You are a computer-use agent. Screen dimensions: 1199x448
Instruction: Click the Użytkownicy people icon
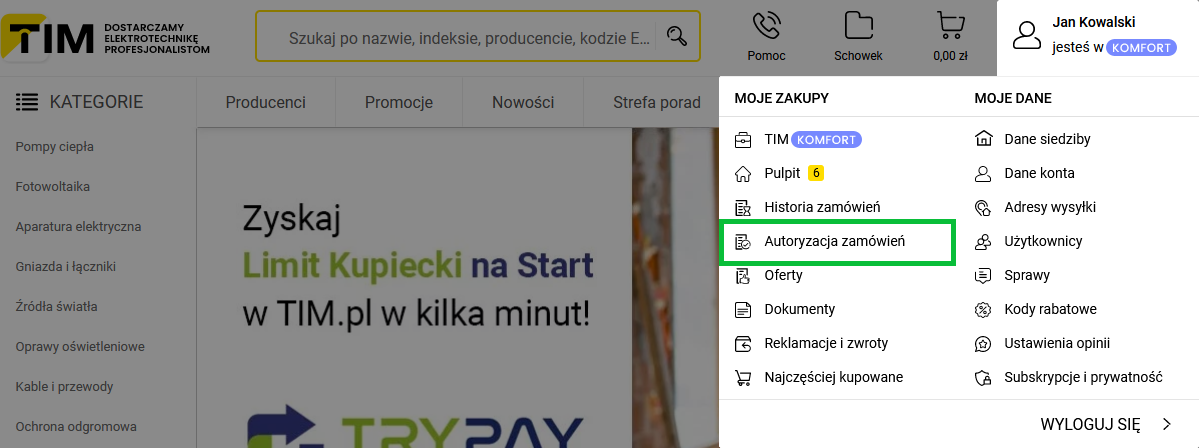[983, 242]
